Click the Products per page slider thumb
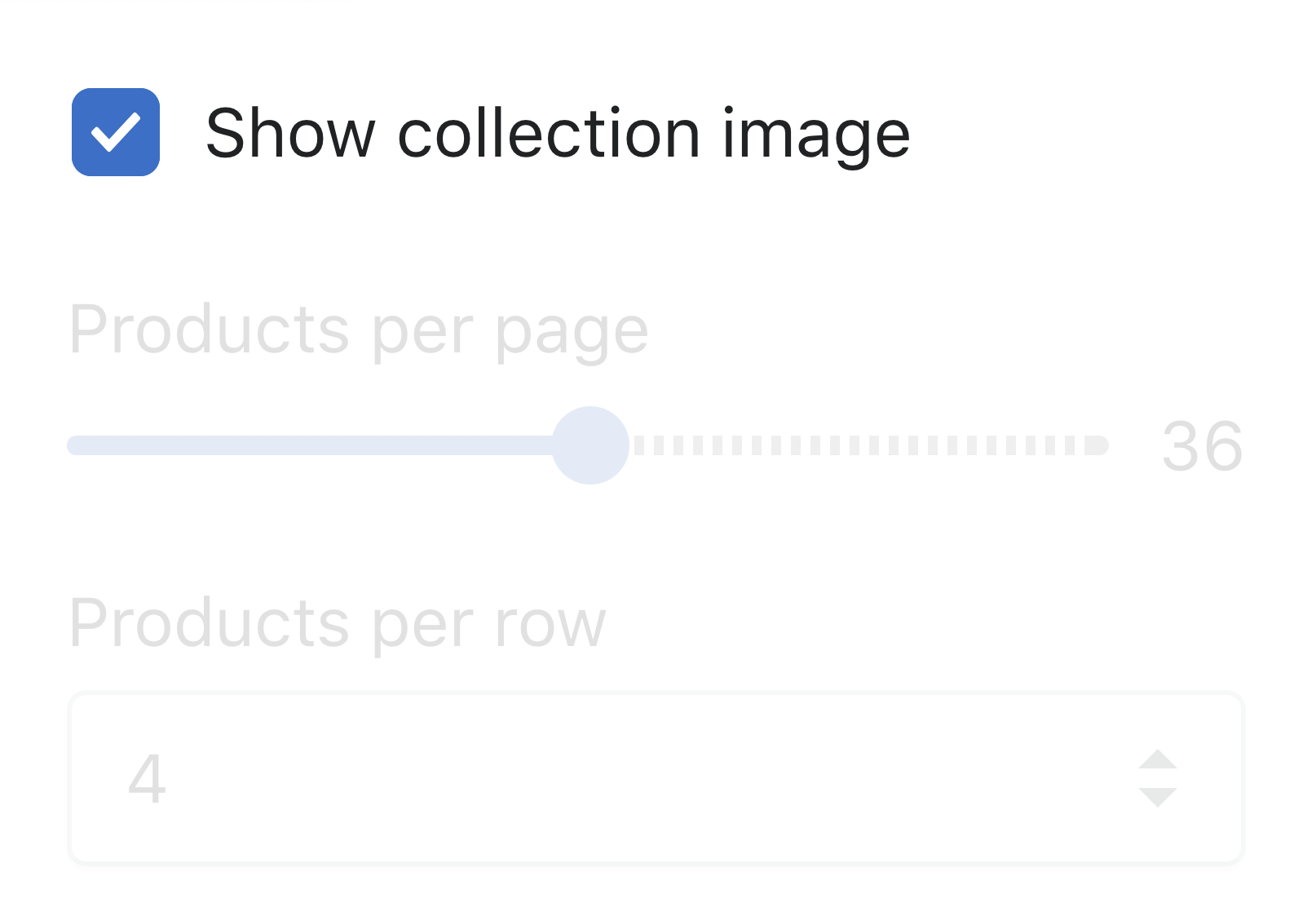This screenshot has height=912, width=1316. point(590,445)
